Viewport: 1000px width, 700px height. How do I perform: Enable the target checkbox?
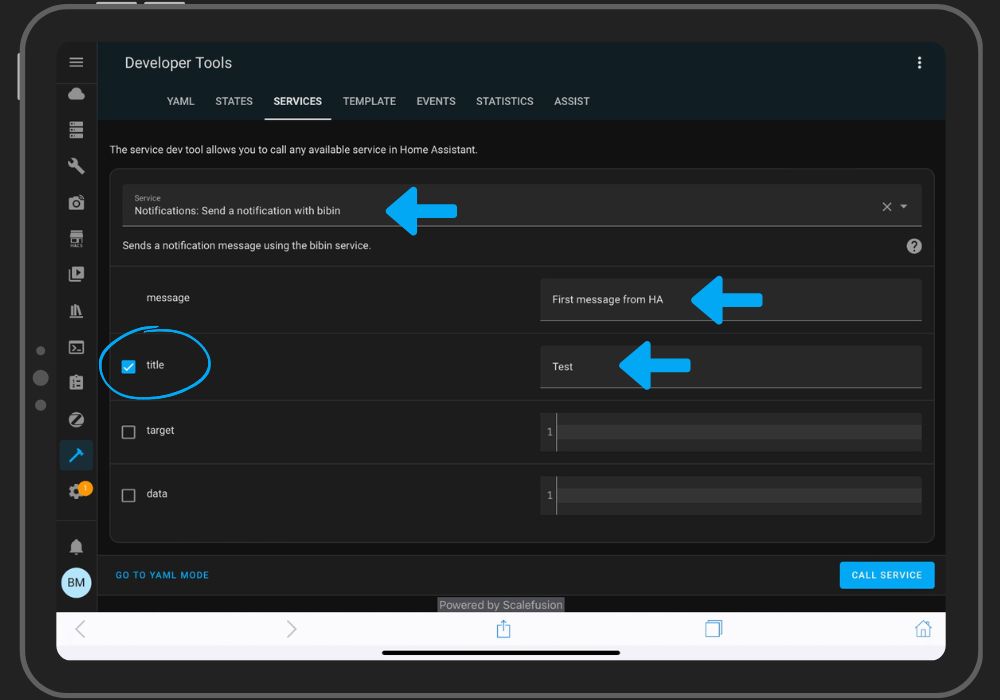point(128,430)
